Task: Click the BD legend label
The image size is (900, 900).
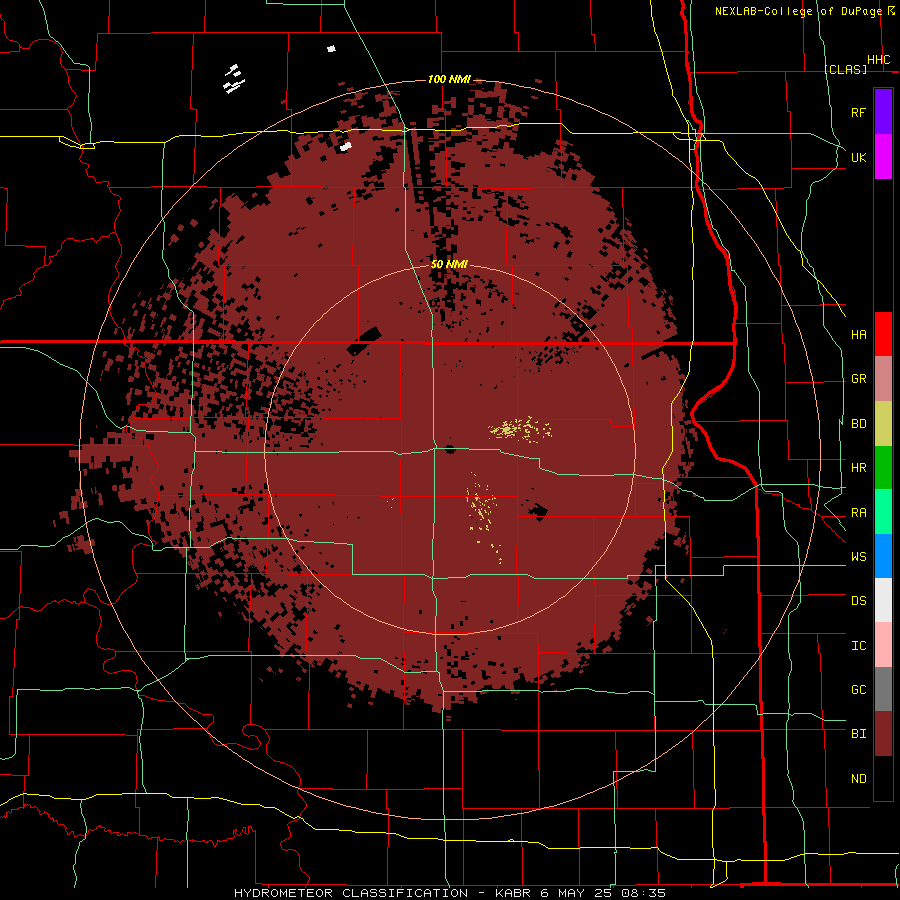Action: point(858,424)
